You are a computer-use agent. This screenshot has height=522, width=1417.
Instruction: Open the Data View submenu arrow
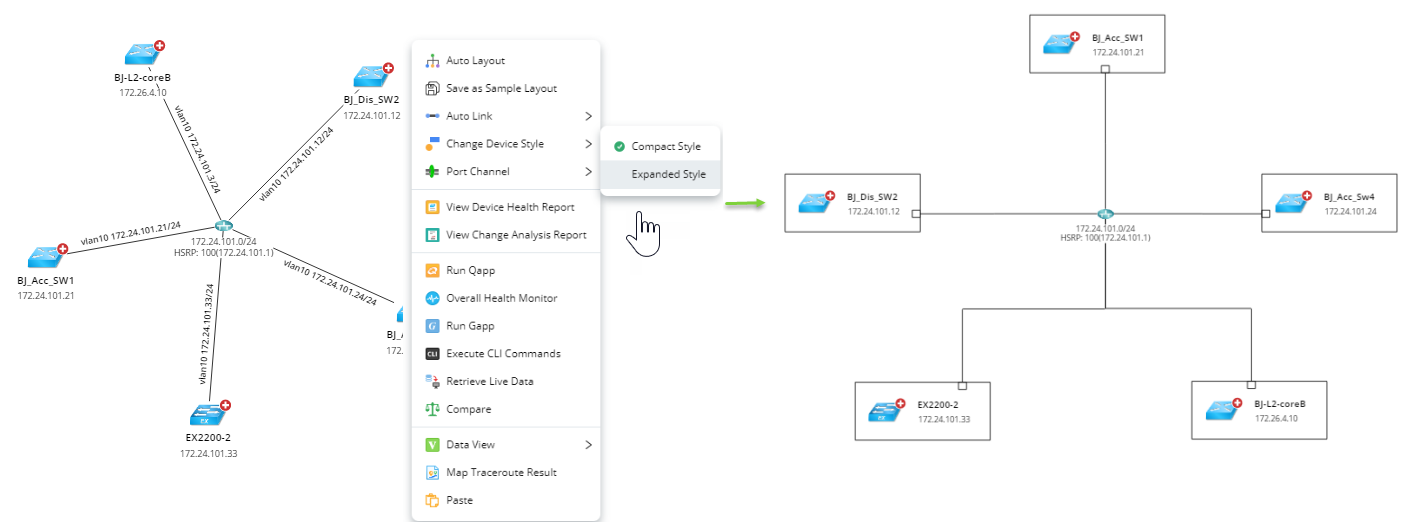click(588, 445)
